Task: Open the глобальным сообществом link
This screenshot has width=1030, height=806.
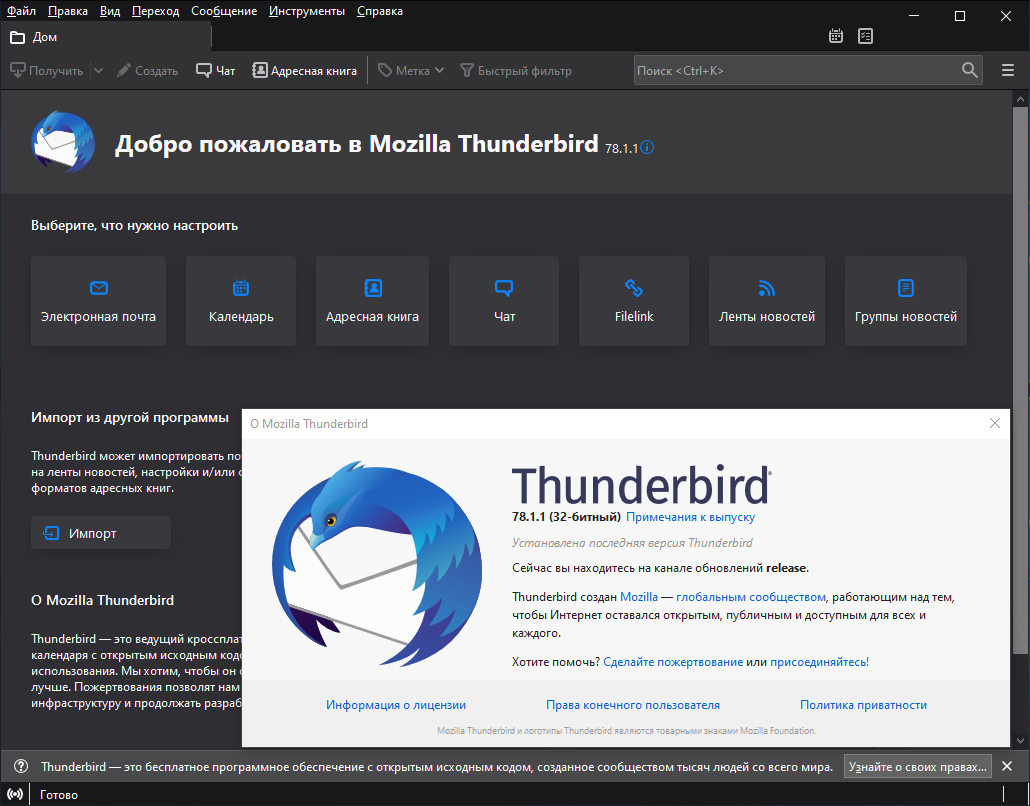Action: pyautogui.click(x=751, y=596)
